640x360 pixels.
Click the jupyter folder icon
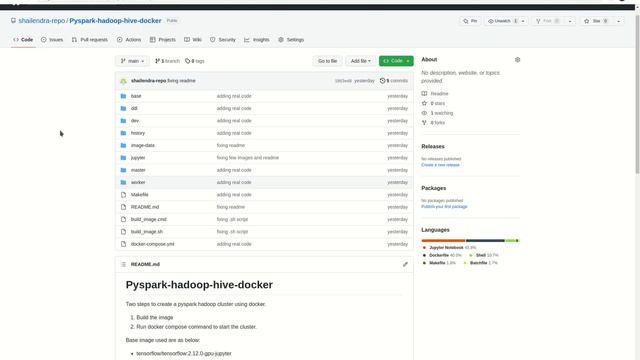coord(123,158)
